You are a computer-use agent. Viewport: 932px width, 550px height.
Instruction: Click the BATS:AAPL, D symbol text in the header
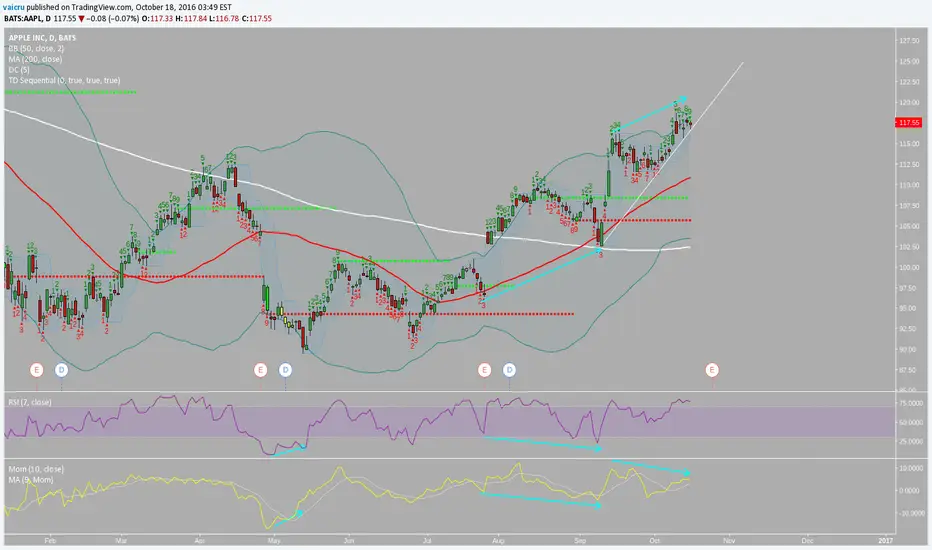pyautogui.click(x=27, y=18)
